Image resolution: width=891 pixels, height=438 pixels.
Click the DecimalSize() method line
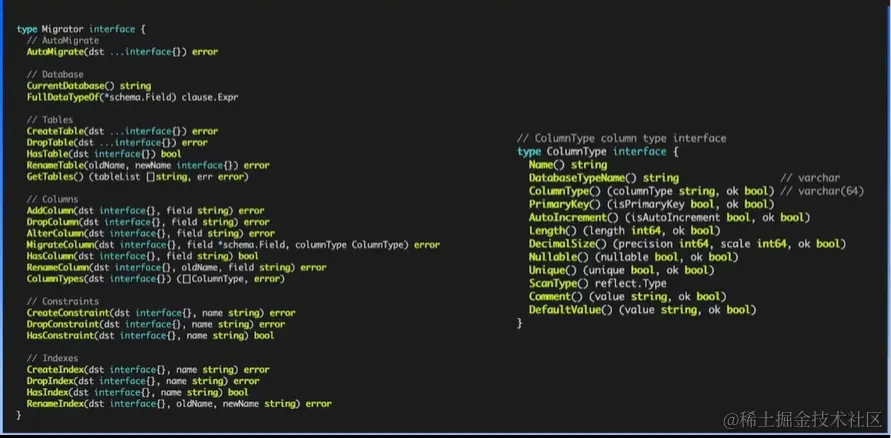tap(688, 244)
